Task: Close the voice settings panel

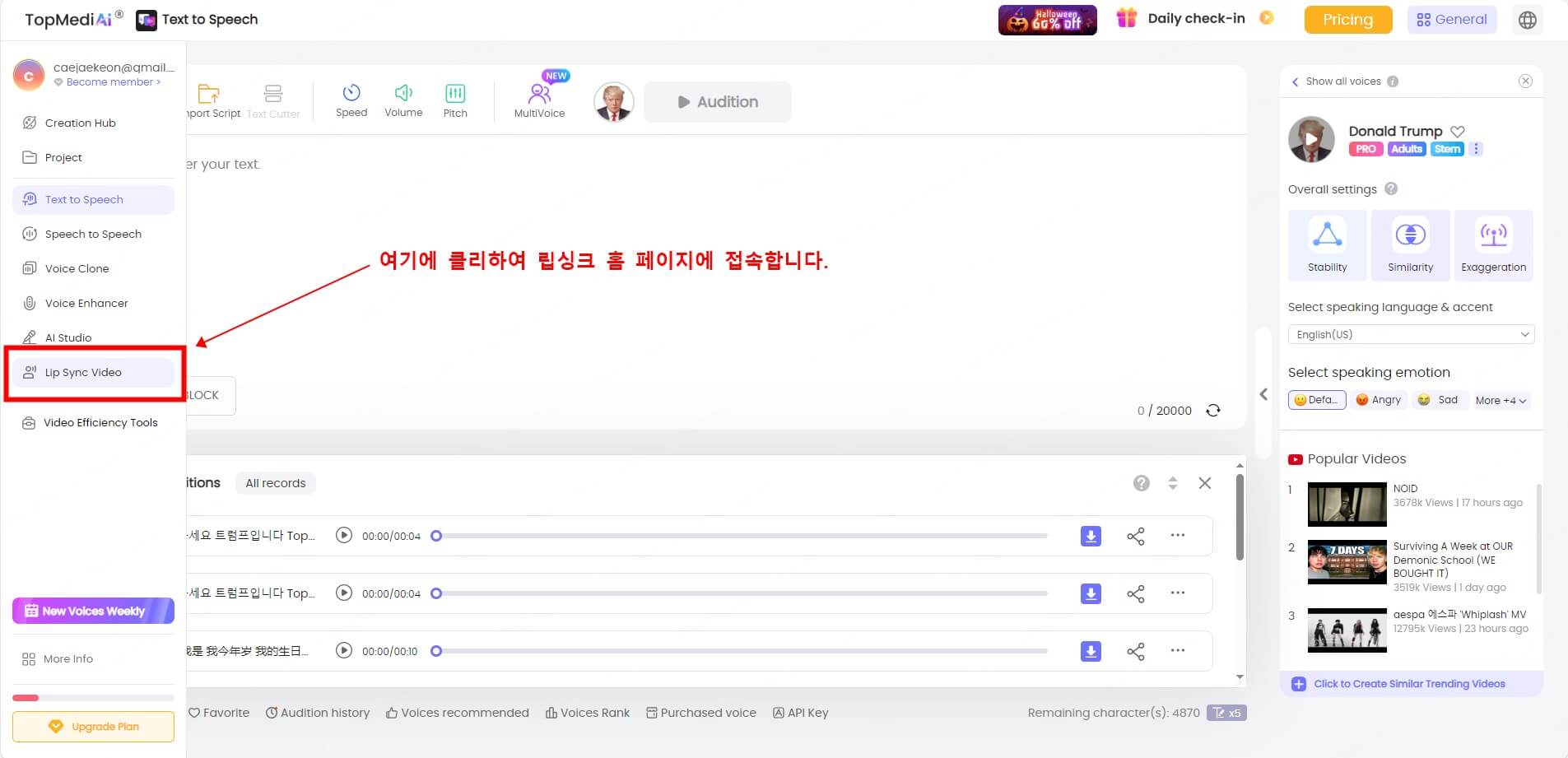Action: (x=1526, y=81)
